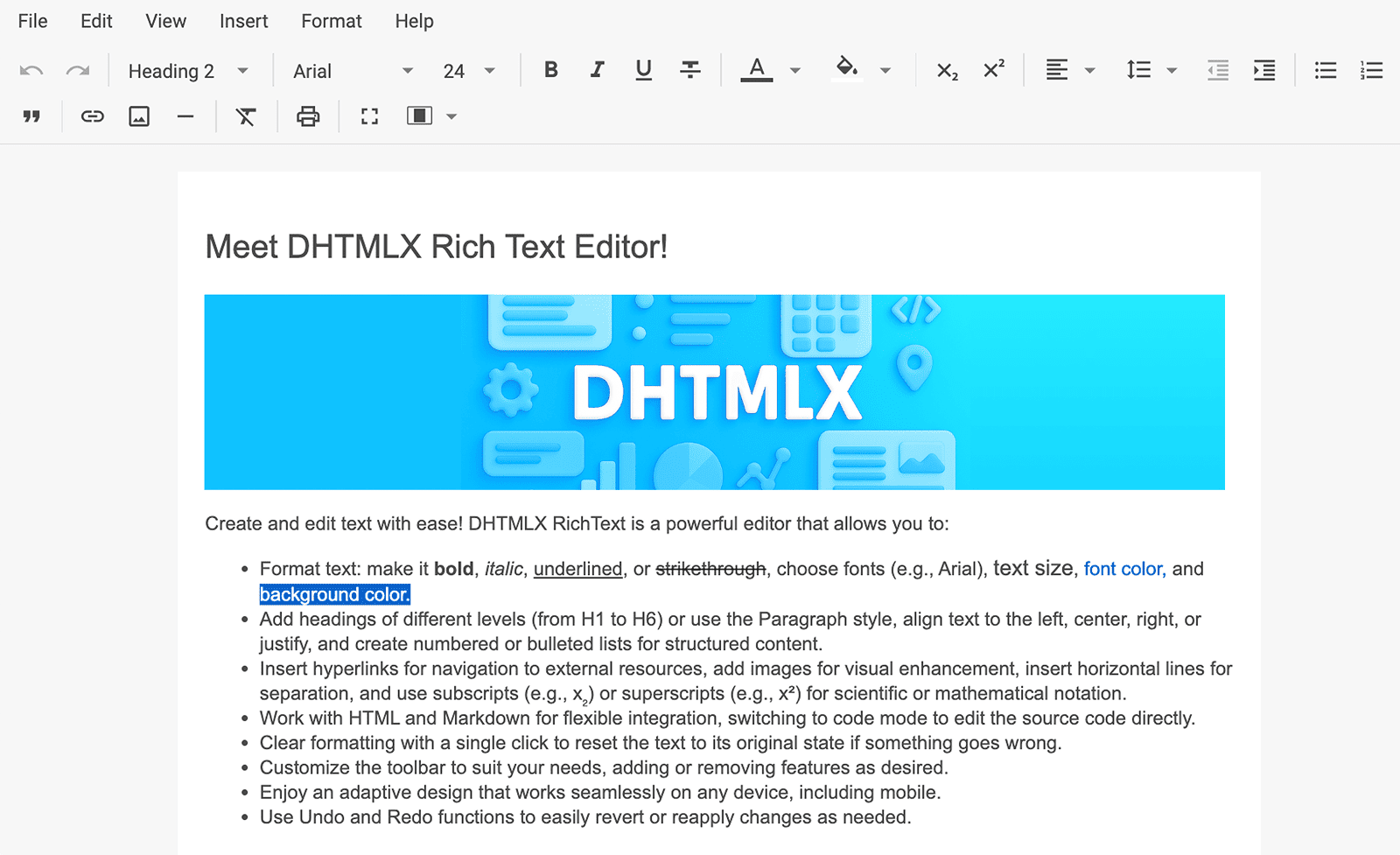The width and height of the screenshot is (1400, 855).
Task: Apply the background fill bucket color
Action: (846, 69)
